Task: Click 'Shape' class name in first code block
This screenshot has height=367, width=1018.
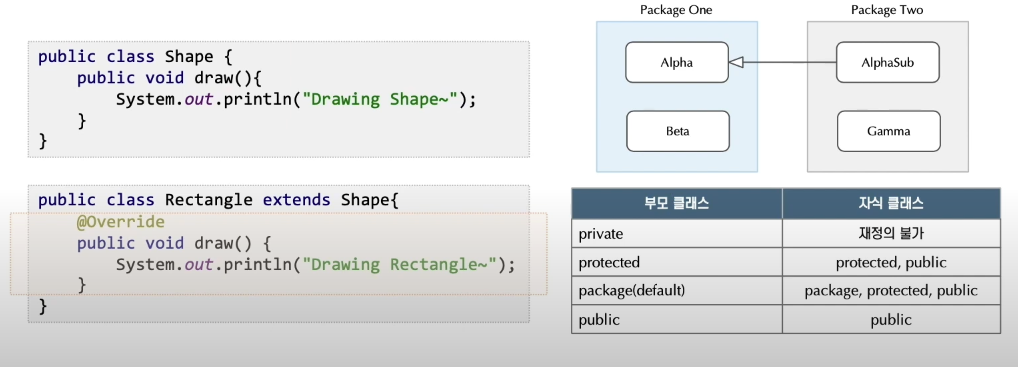Action: tap(189, 57)
